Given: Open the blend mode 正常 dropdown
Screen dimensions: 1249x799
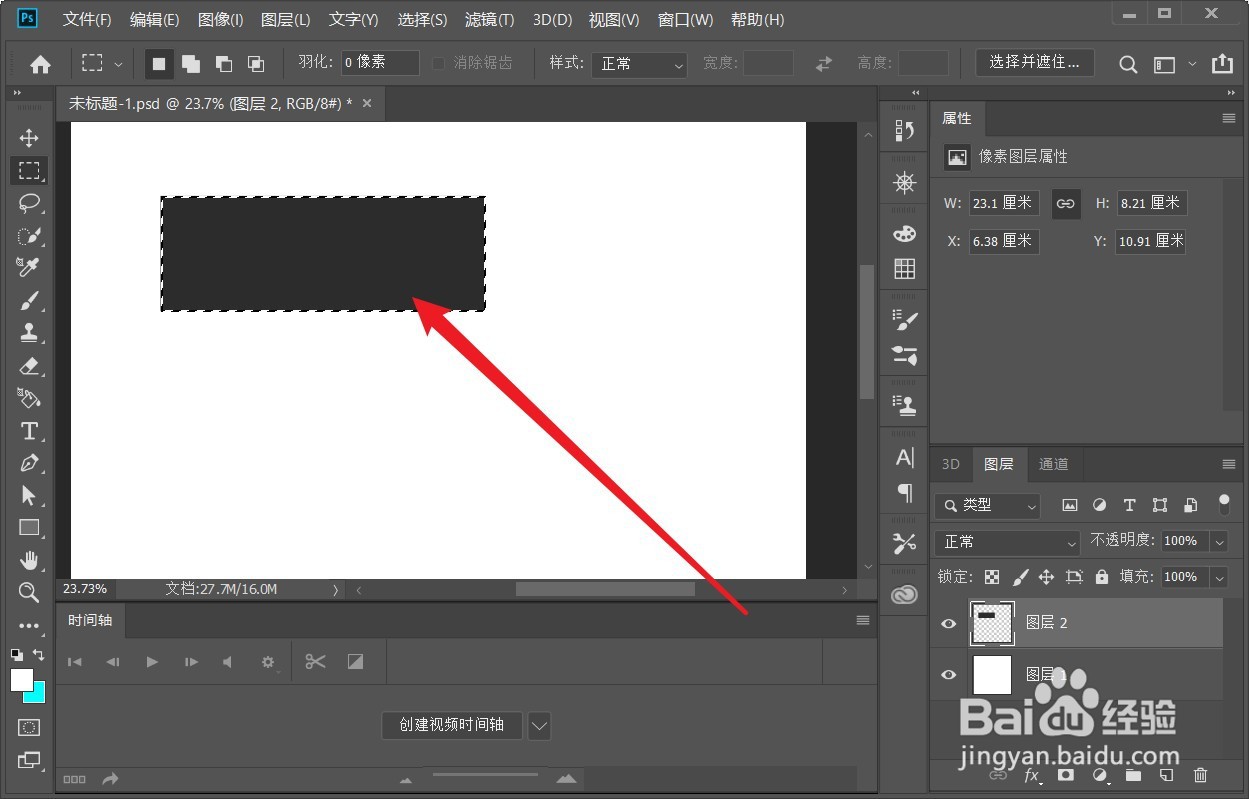Looking at the screenshot, I should [1007, 542].
